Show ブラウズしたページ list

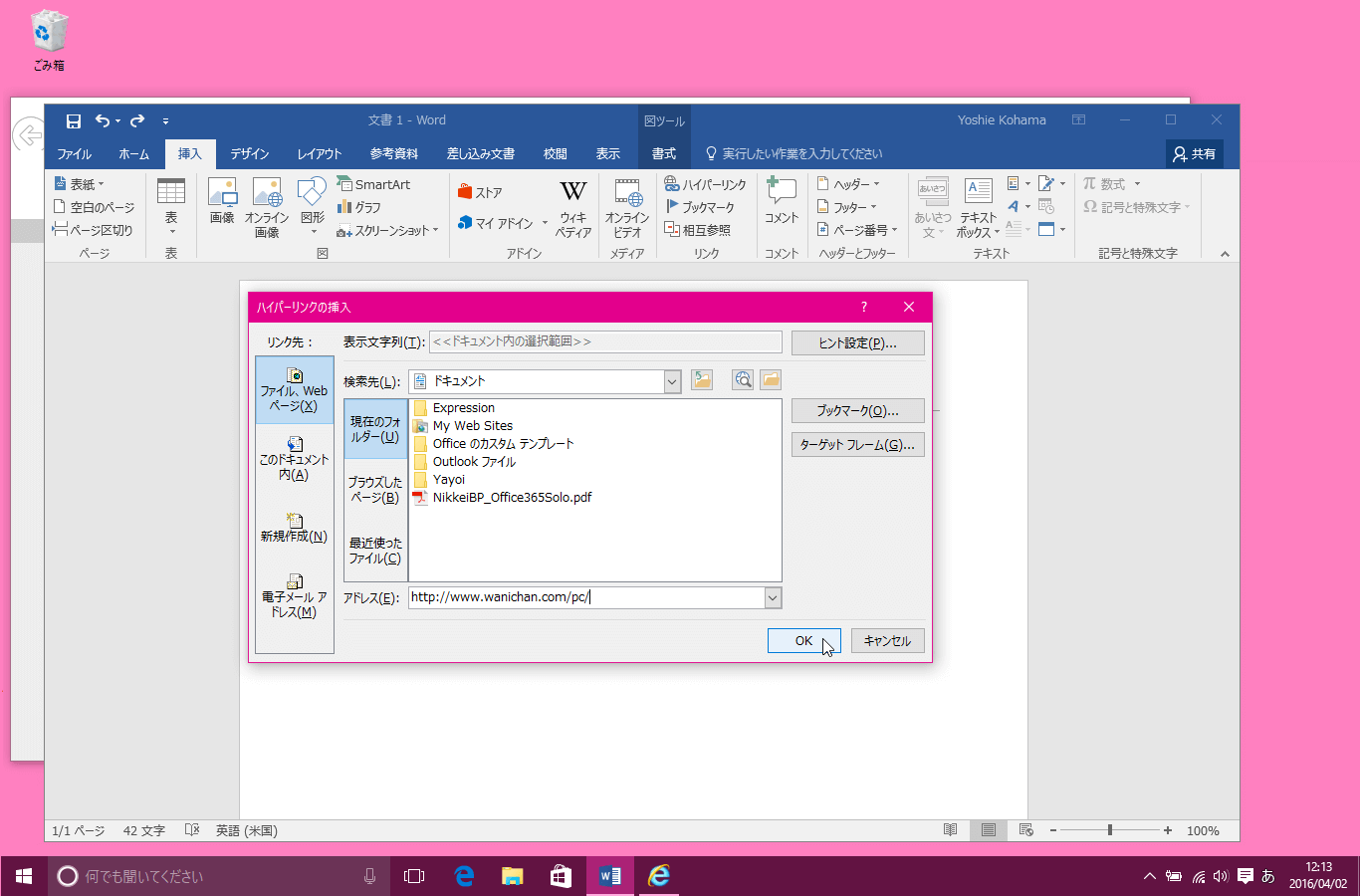(x=375, y=490)
